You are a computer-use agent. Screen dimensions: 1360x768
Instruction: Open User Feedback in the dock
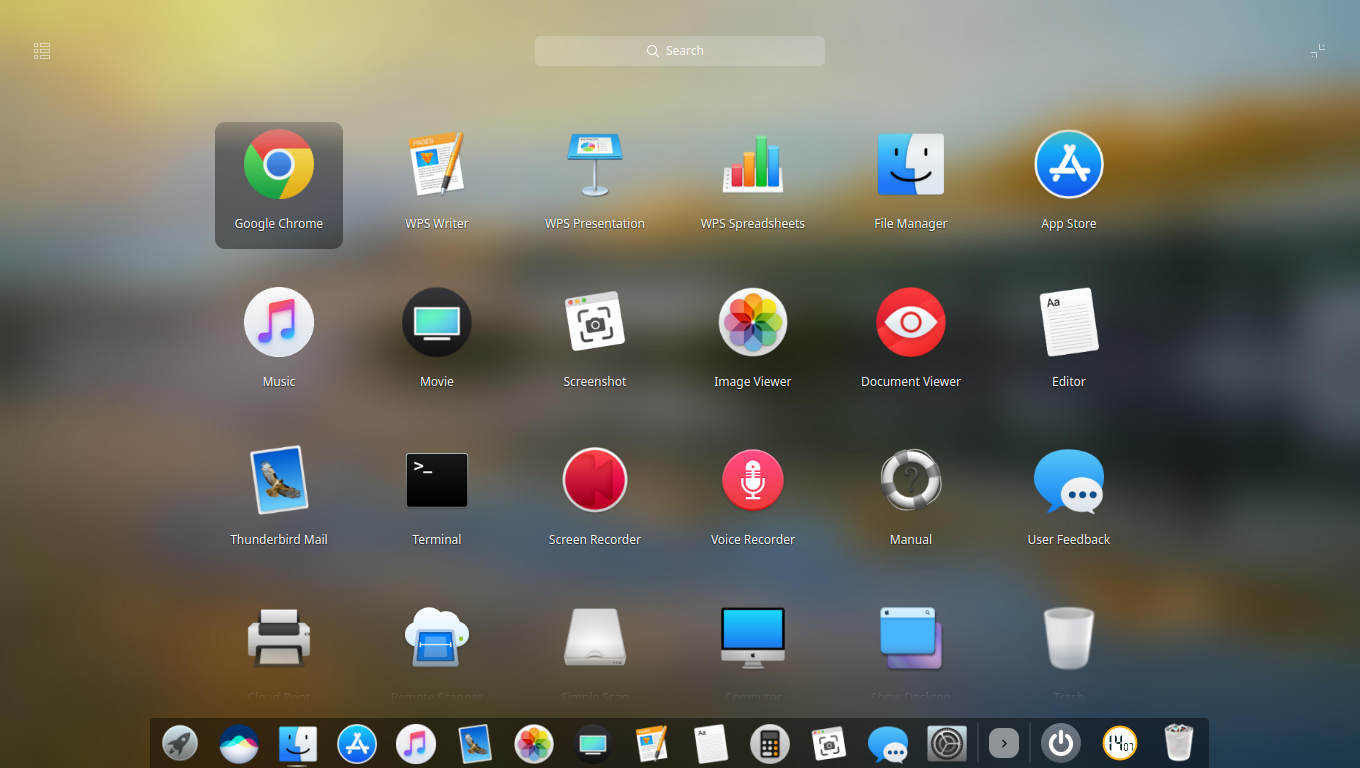pos(888,744)
